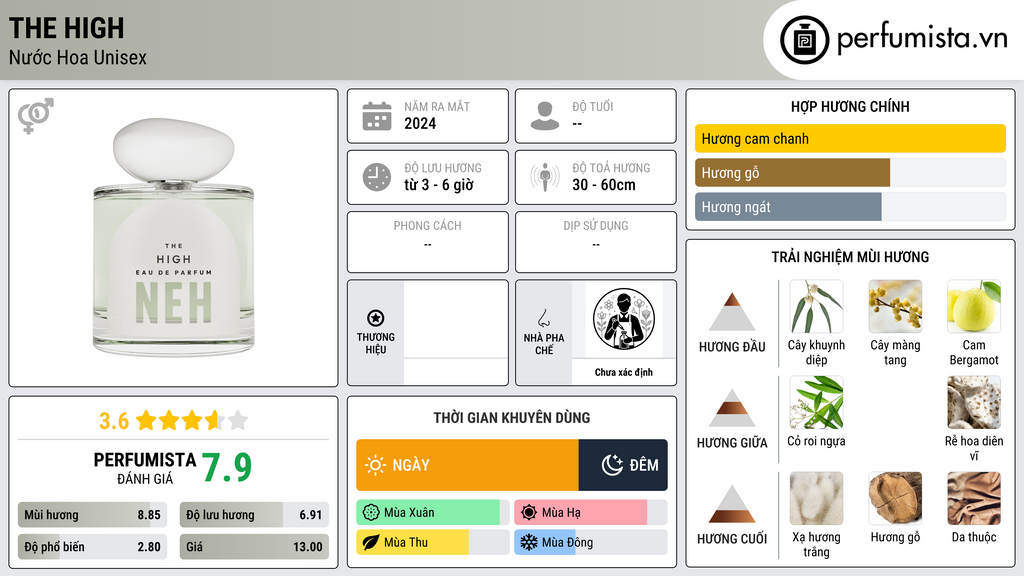This screenshot has width=1024, height=576.
Task: Click the leaf icon for Mùa Thu
Action: coord(371,542)
